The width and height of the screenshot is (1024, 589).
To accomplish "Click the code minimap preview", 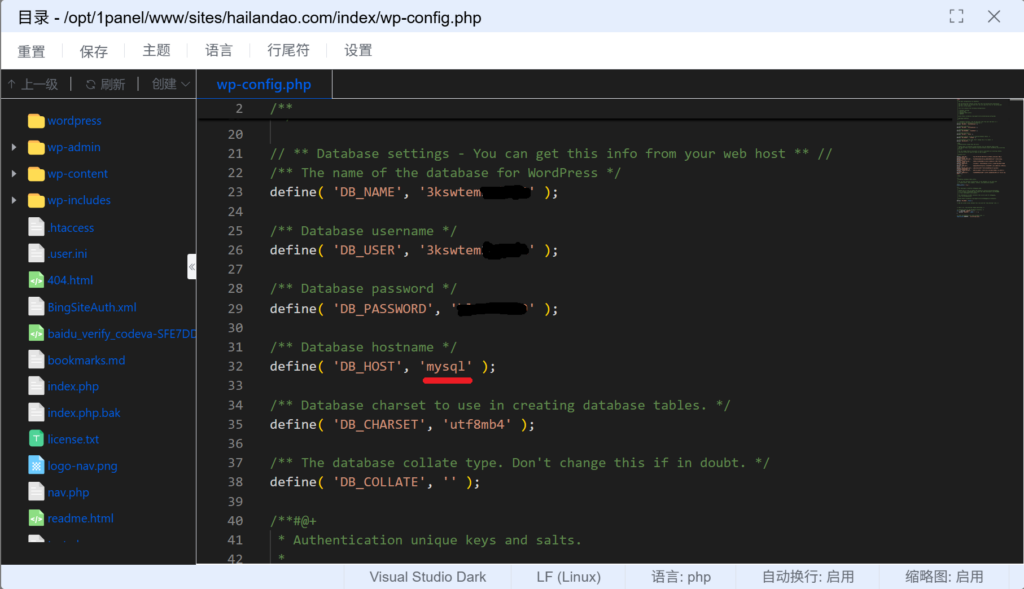I will [984, 160].
